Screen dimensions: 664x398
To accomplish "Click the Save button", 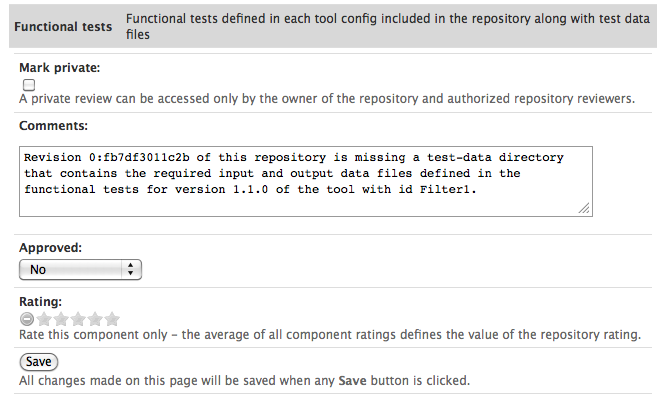I will [39, 362].
